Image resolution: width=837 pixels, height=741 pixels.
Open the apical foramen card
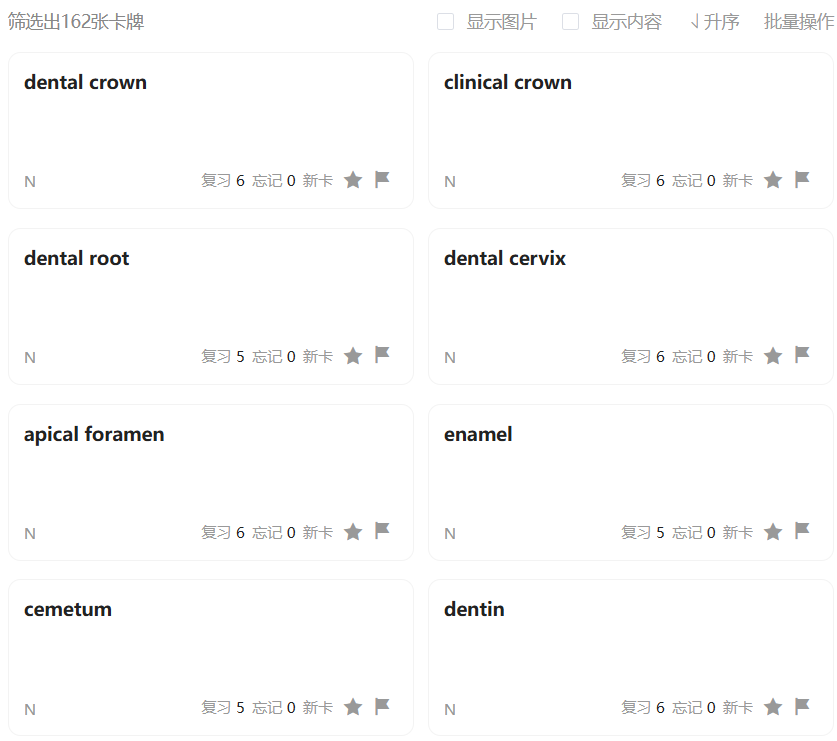pos(211,482)
